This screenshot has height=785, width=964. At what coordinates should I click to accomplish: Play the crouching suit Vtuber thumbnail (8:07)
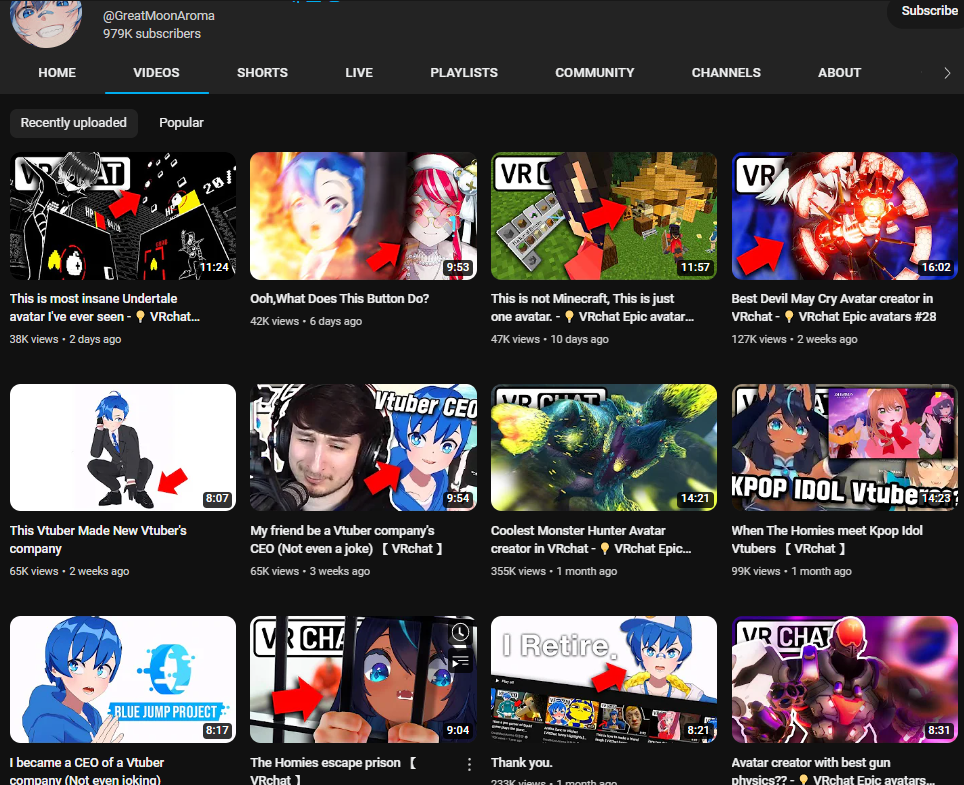point(123,448)
